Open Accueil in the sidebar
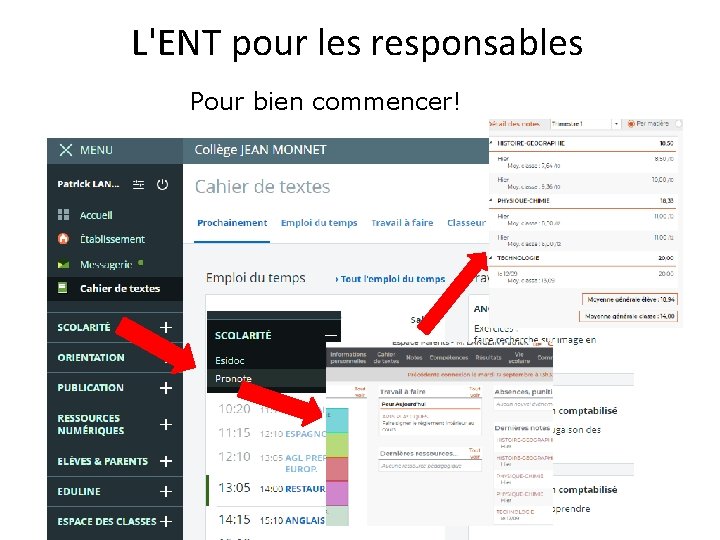The width and height of the screenshot is (720, 540). click(96, 215)
